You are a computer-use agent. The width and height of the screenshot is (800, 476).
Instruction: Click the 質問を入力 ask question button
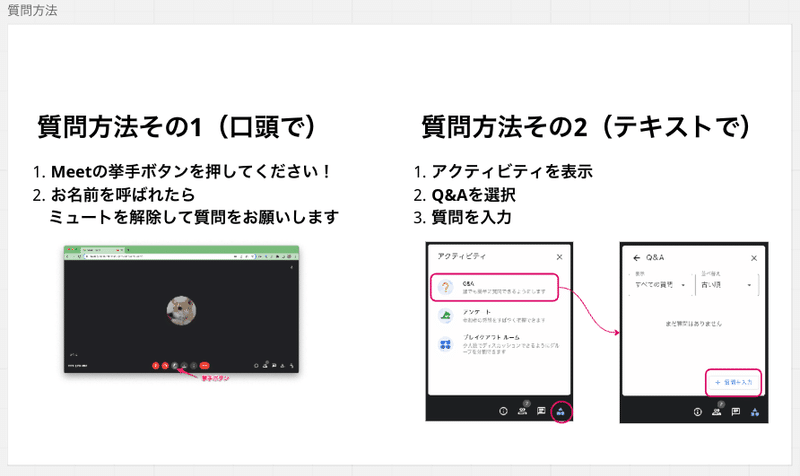click(x=734, y=382)
